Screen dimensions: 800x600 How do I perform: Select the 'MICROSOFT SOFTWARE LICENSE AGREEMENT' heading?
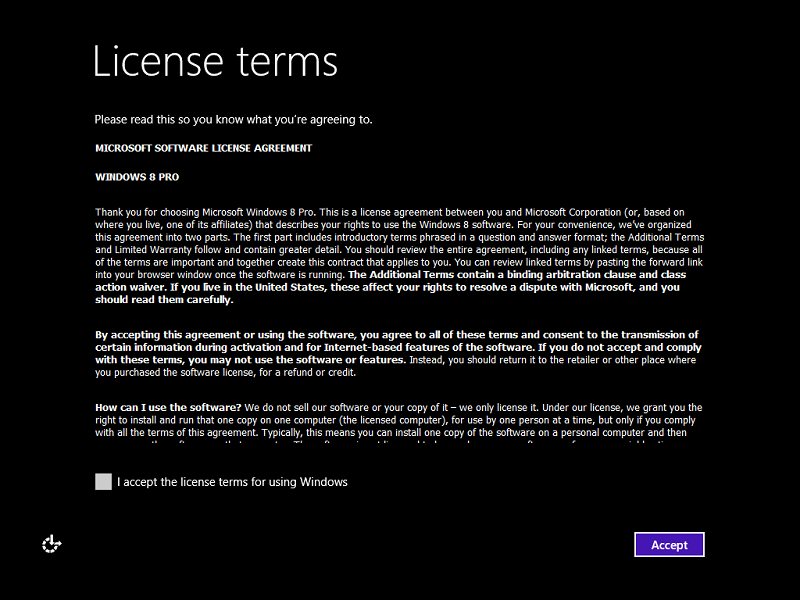point(203,148)
